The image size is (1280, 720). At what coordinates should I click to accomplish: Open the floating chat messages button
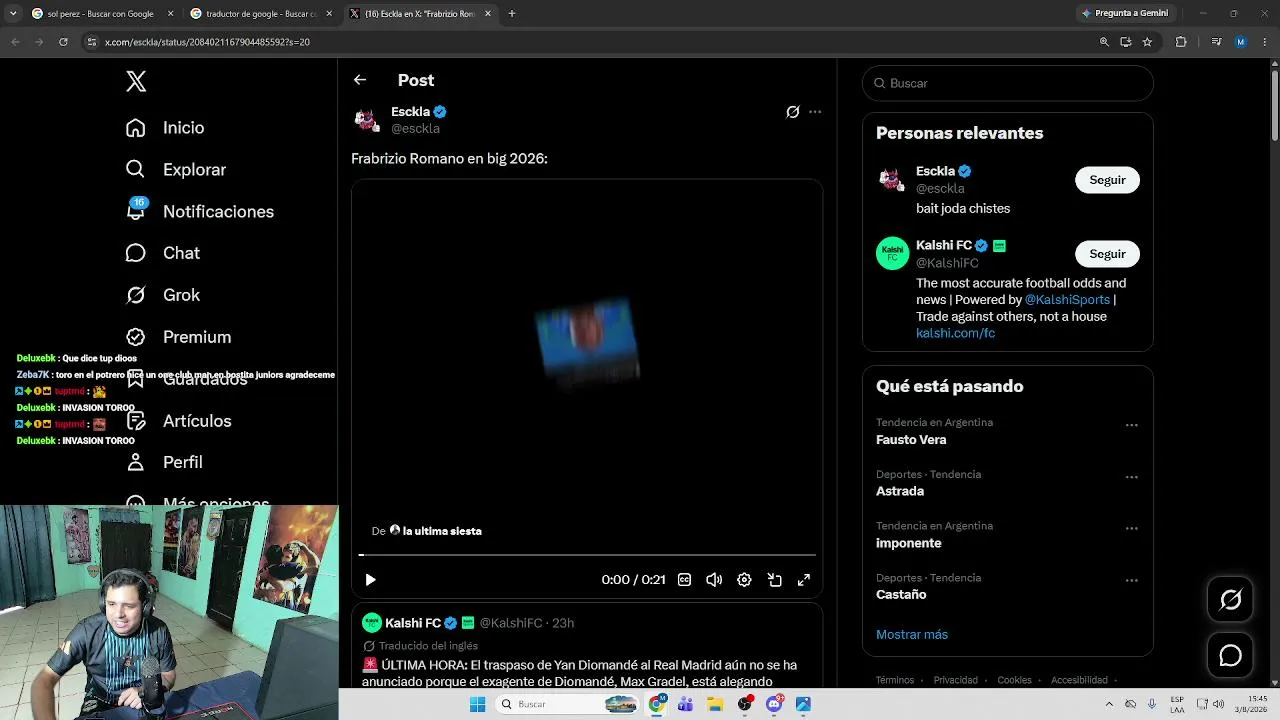point(1230,655)
